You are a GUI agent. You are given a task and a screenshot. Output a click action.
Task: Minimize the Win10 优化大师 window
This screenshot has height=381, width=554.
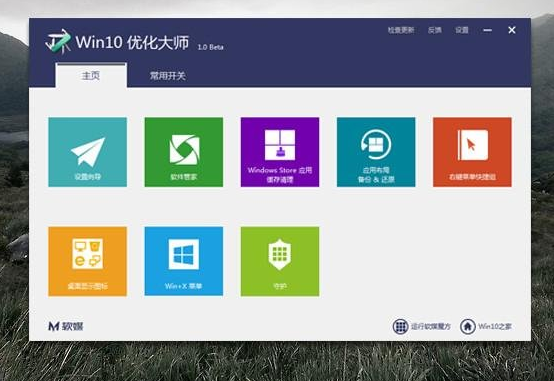pyautogui.click(x=488, y=30)
